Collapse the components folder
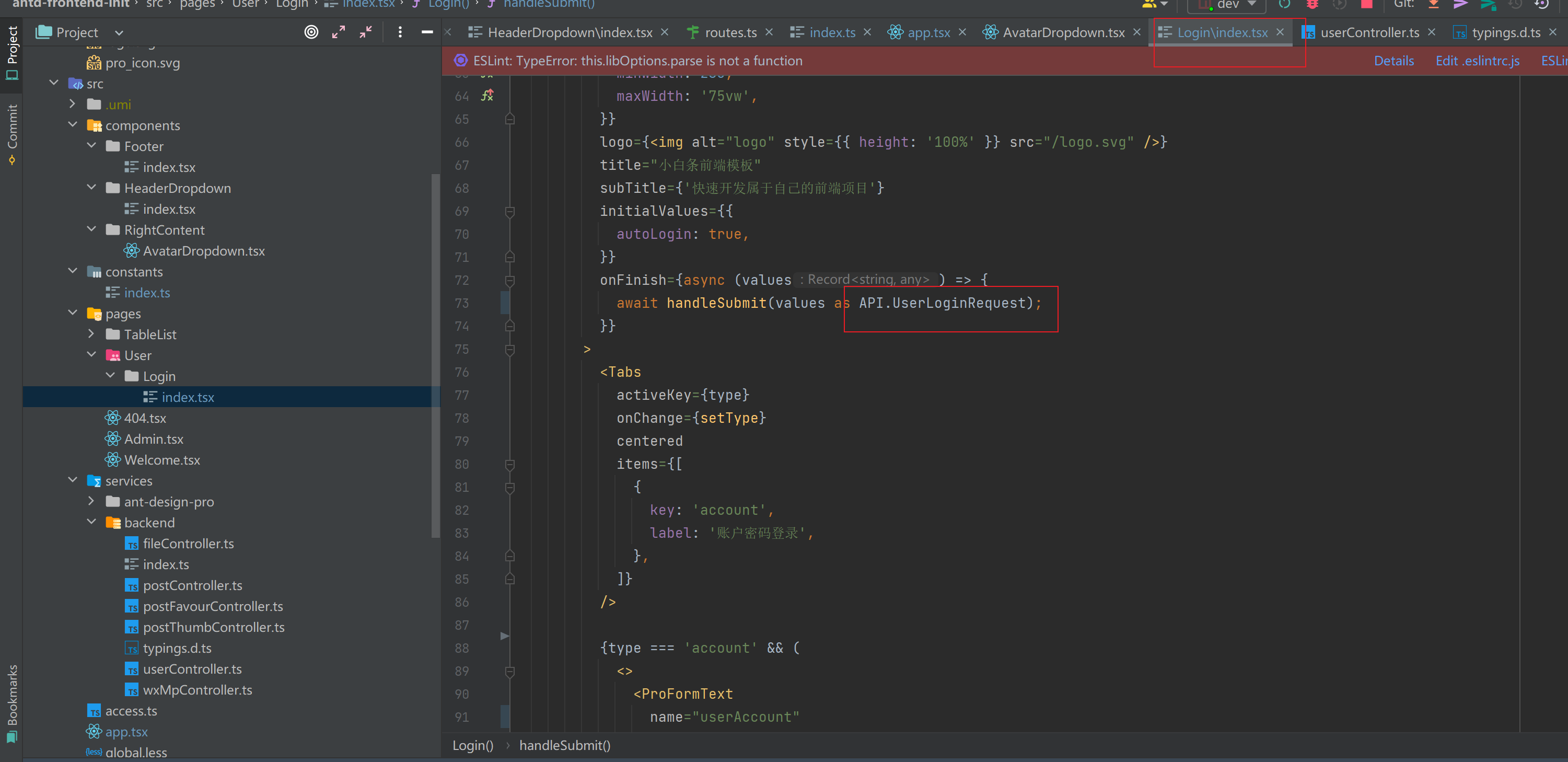The height and width of the screenshot is (762, 1568). point(73,125)
